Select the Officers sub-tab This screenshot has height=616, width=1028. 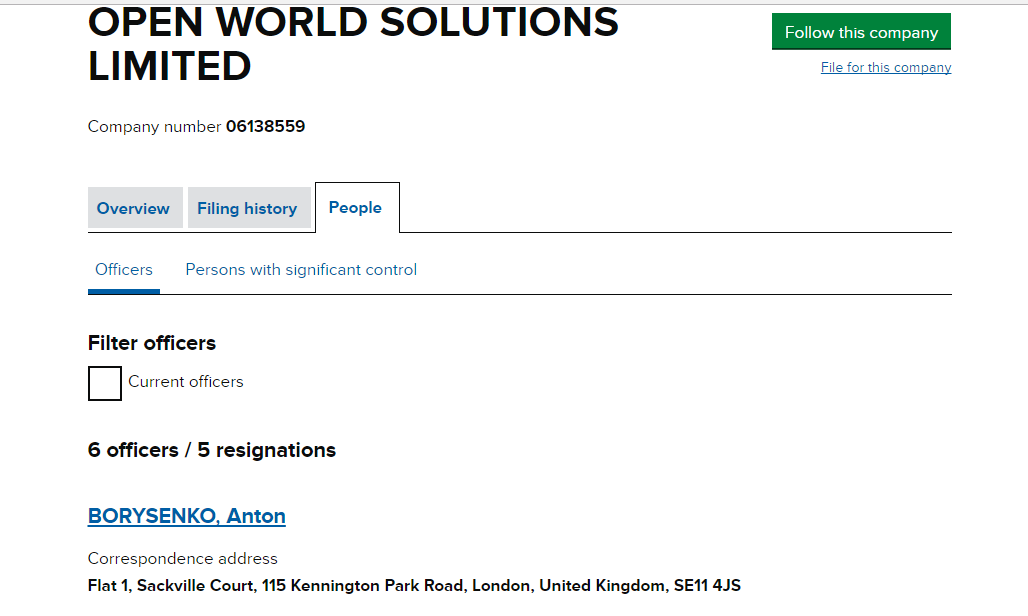tap(124, 270)
